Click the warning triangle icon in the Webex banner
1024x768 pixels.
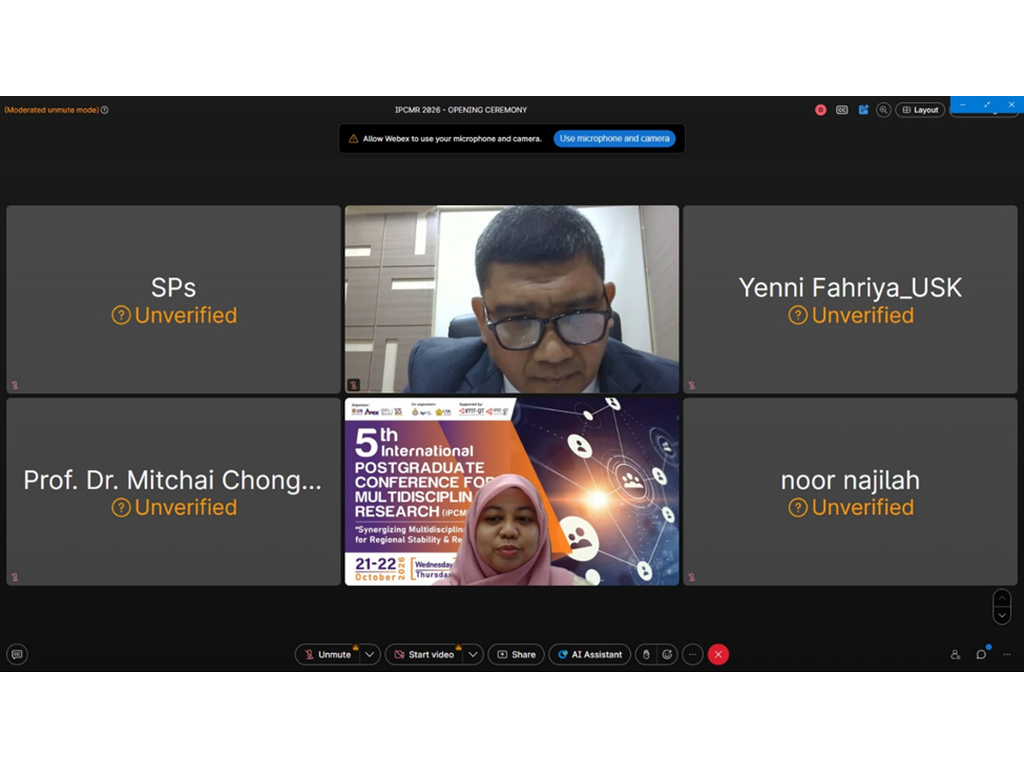(x=353, y=138)
